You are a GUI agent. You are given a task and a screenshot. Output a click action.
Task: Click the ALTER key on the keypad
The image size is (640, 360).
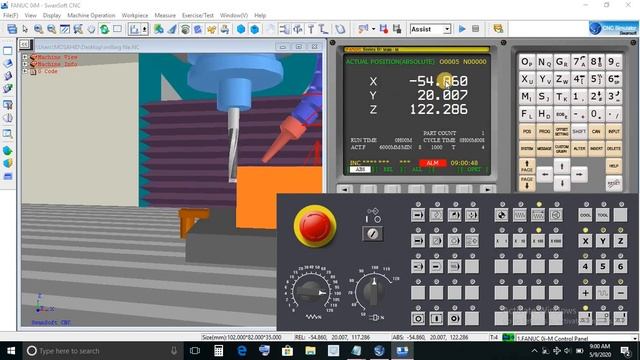pos(579,149)
